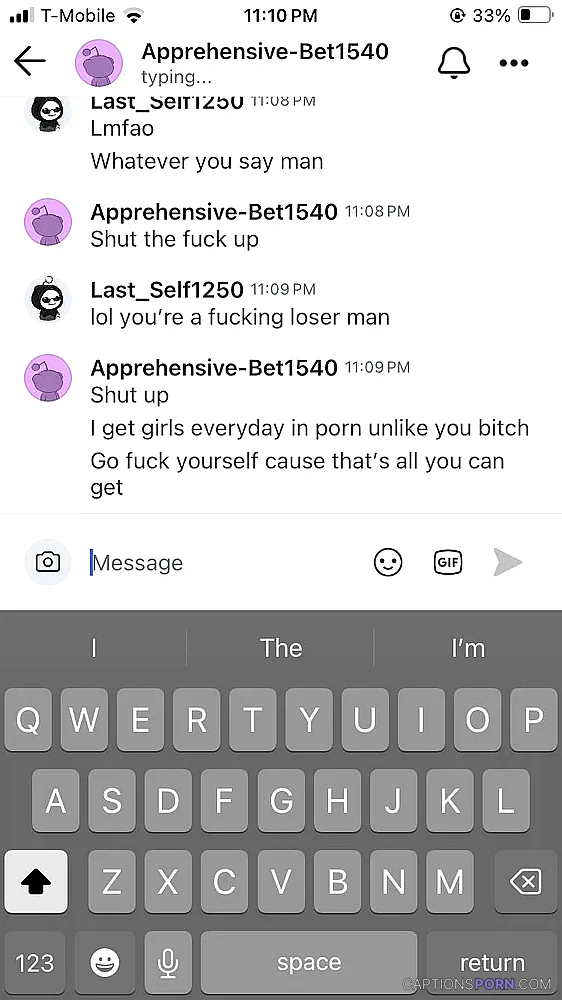Image resolution: width=562 pixels, height=1000 pixels.
Task: Open the notification bell settings
Action: (x=454, y=62)
